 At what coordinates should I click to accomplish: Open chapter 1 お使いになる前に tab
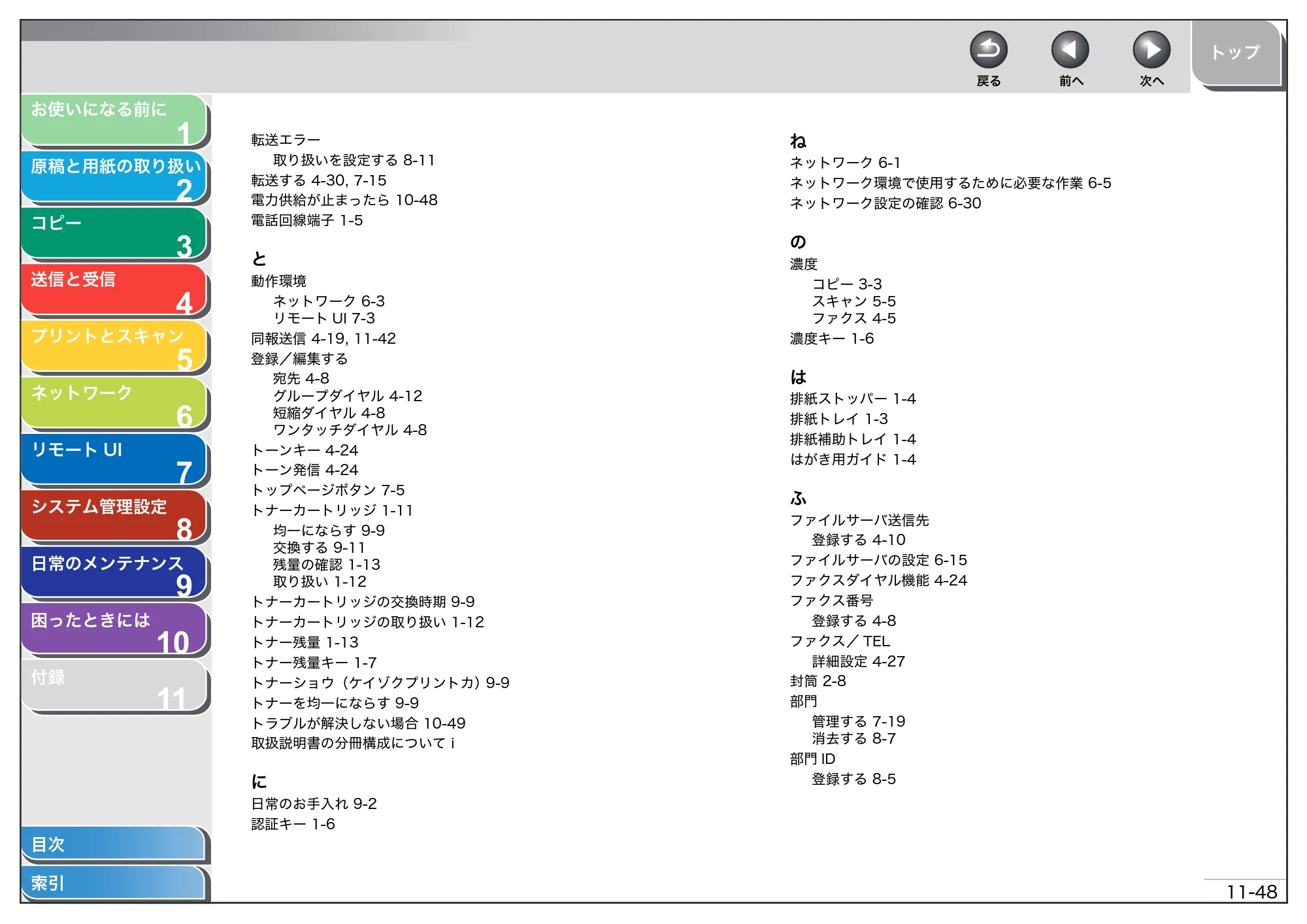pyautogui.click(x=114, y=120)
